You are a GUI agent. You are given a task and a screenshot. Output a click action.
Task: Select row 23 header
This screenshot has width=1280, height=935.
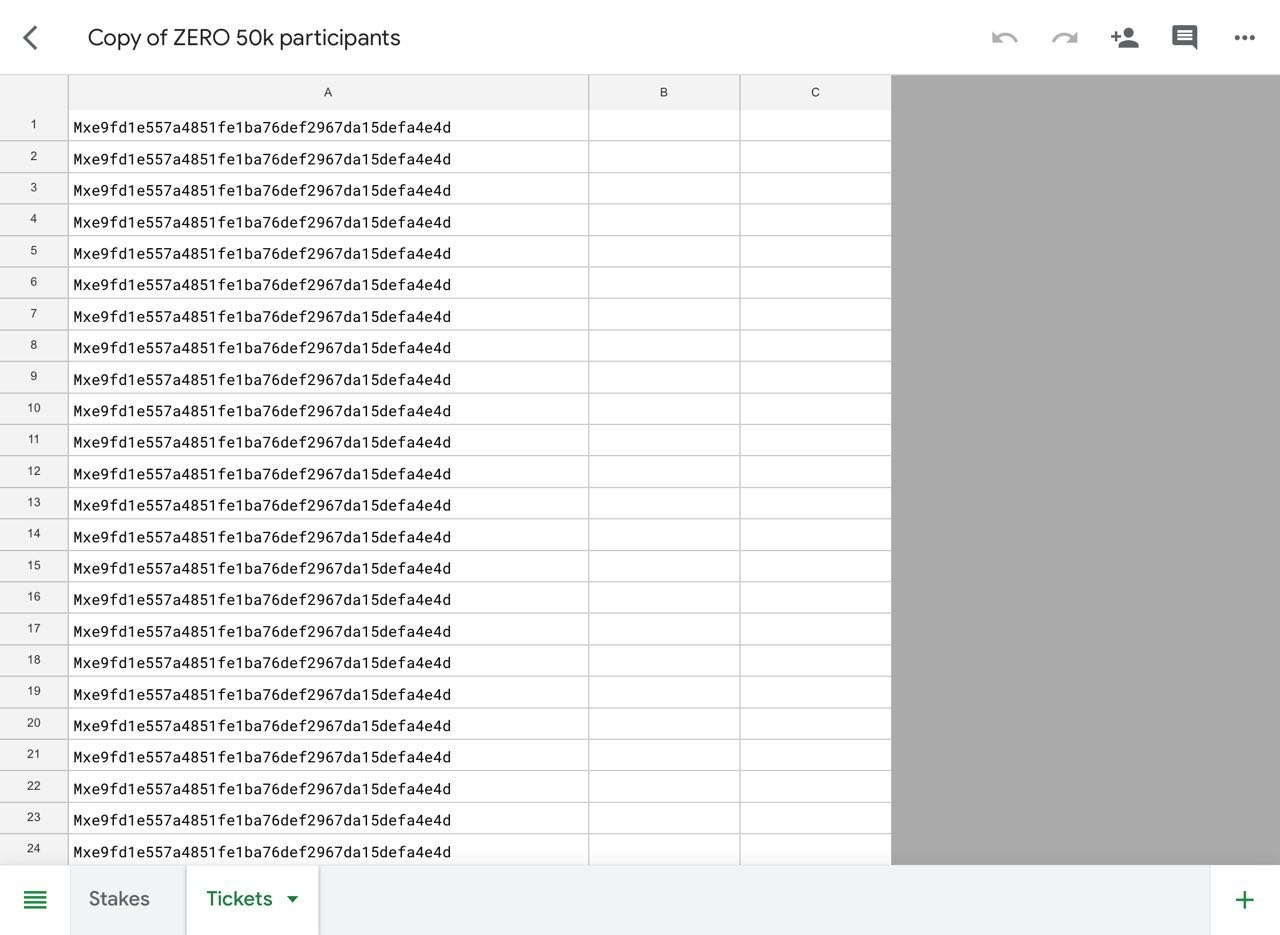click(x=34, y=818)
